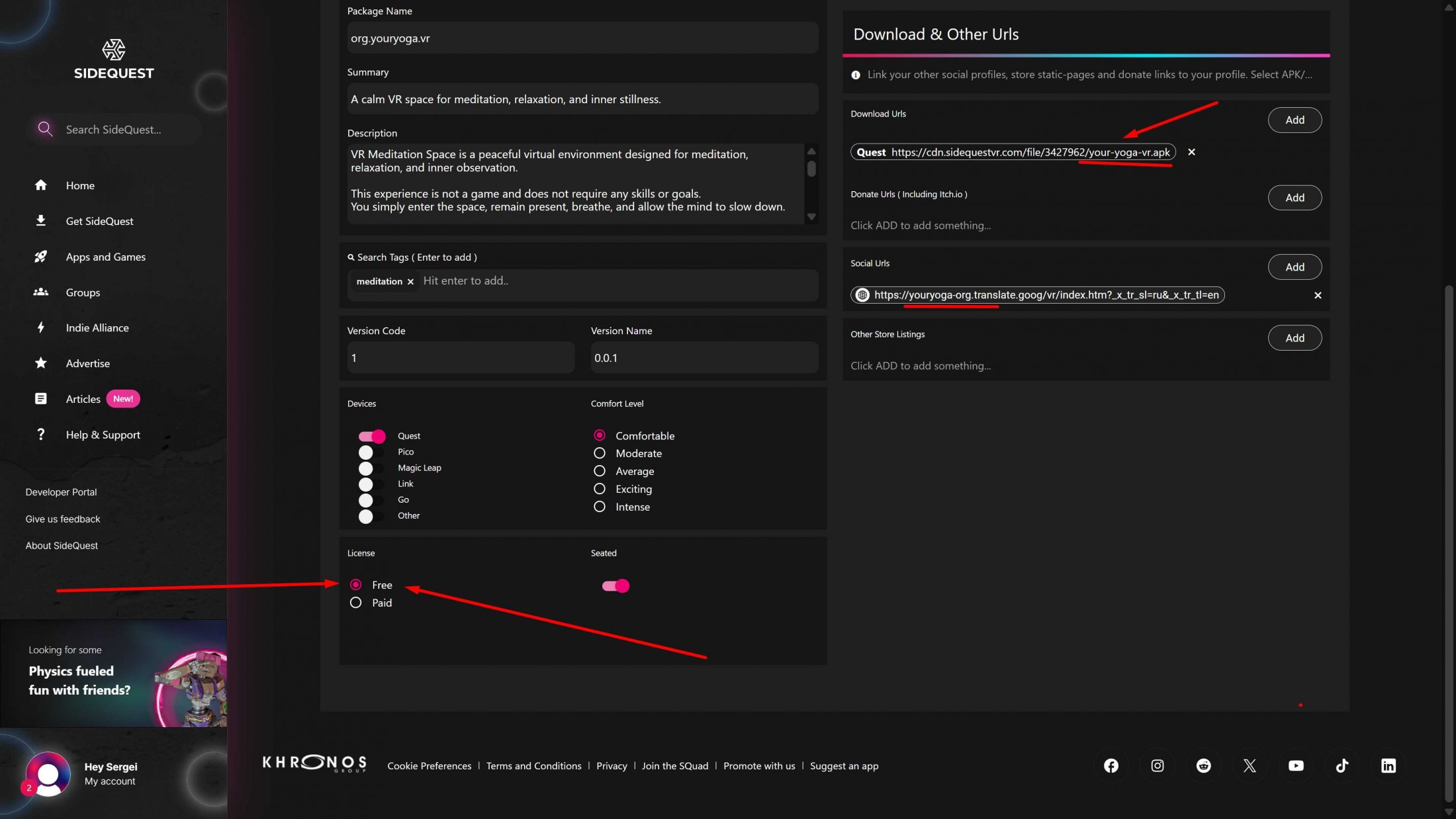This screenshot has width=1456, height=819.
Task: Go to Developer Portal
Action: point(61,492)
